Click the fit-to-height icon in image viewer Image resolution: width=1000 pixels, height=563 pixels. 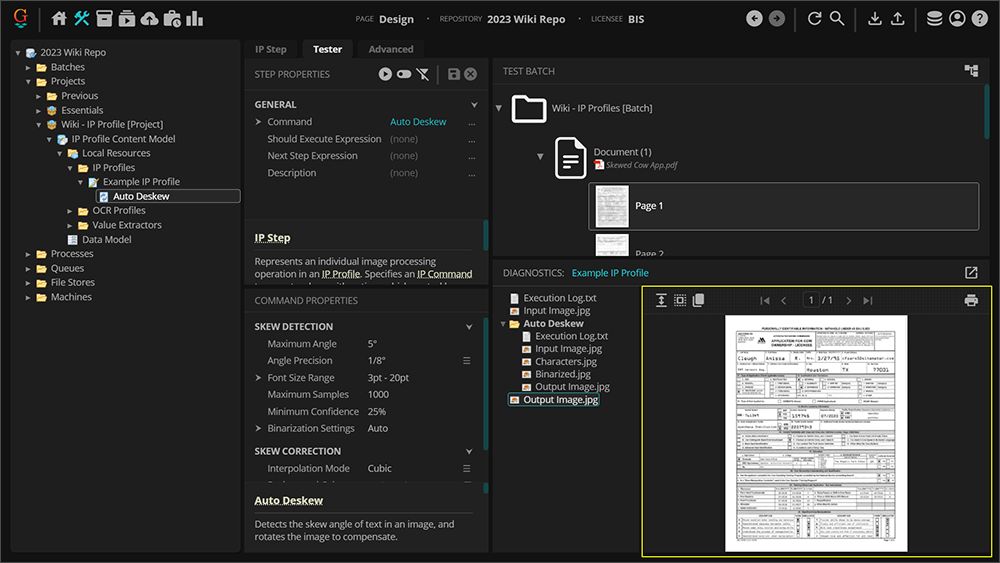tap(661, 300)
